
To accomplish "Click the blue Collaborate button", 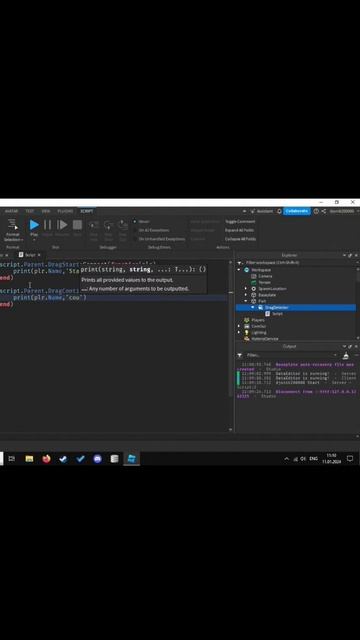I will [297, 211].
